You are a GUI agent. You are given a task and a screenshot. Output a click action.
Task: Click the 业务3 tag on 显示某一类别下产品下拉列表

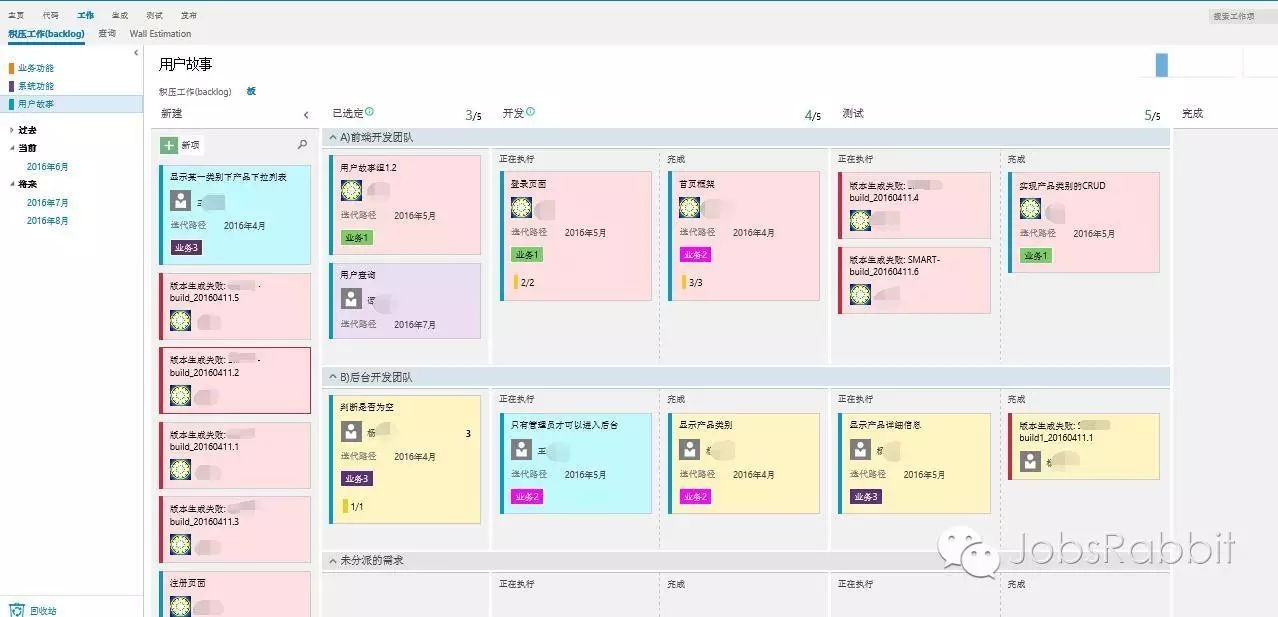click(186, 247)
